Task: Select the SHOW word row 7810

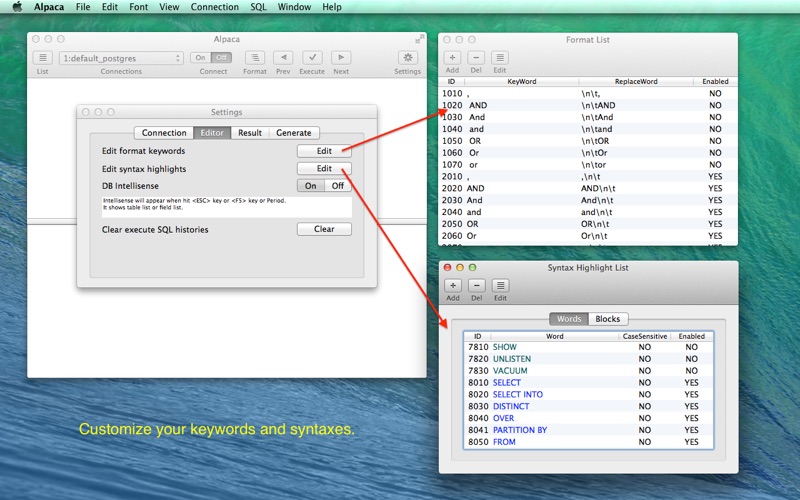Action: point(588,347)
